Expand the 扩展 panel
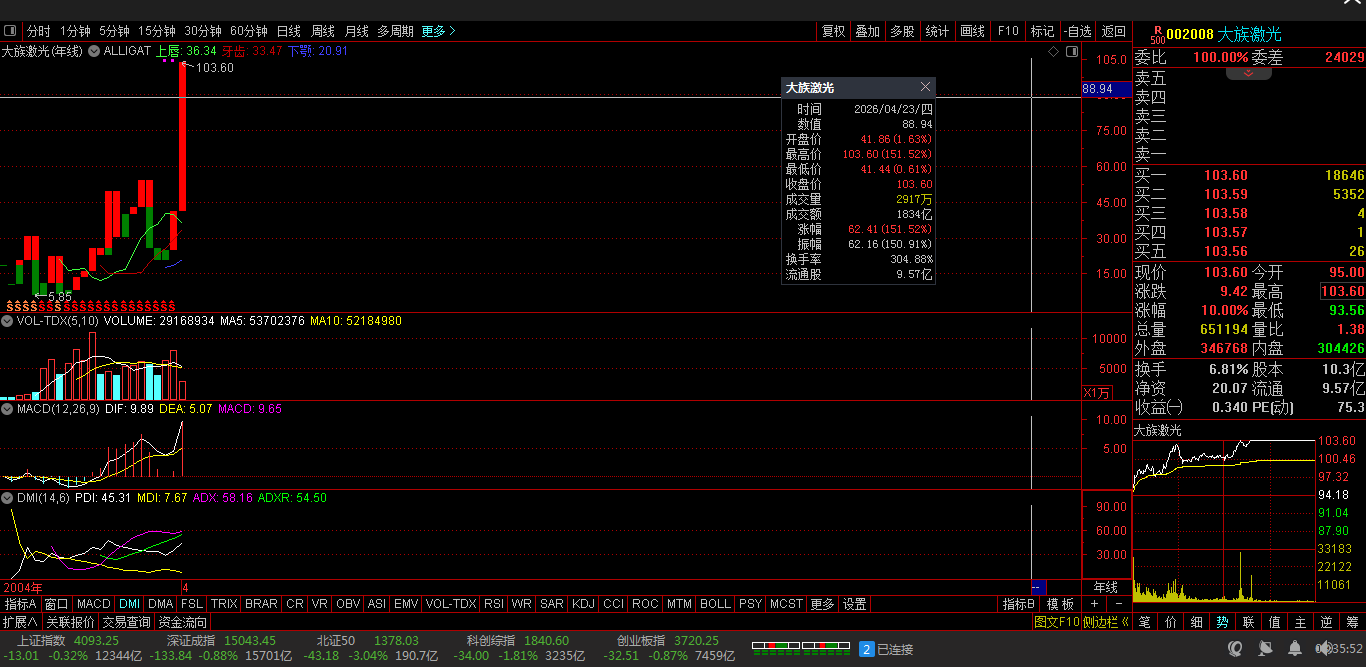Screen dimensions: 1366x667 (20, 621)
